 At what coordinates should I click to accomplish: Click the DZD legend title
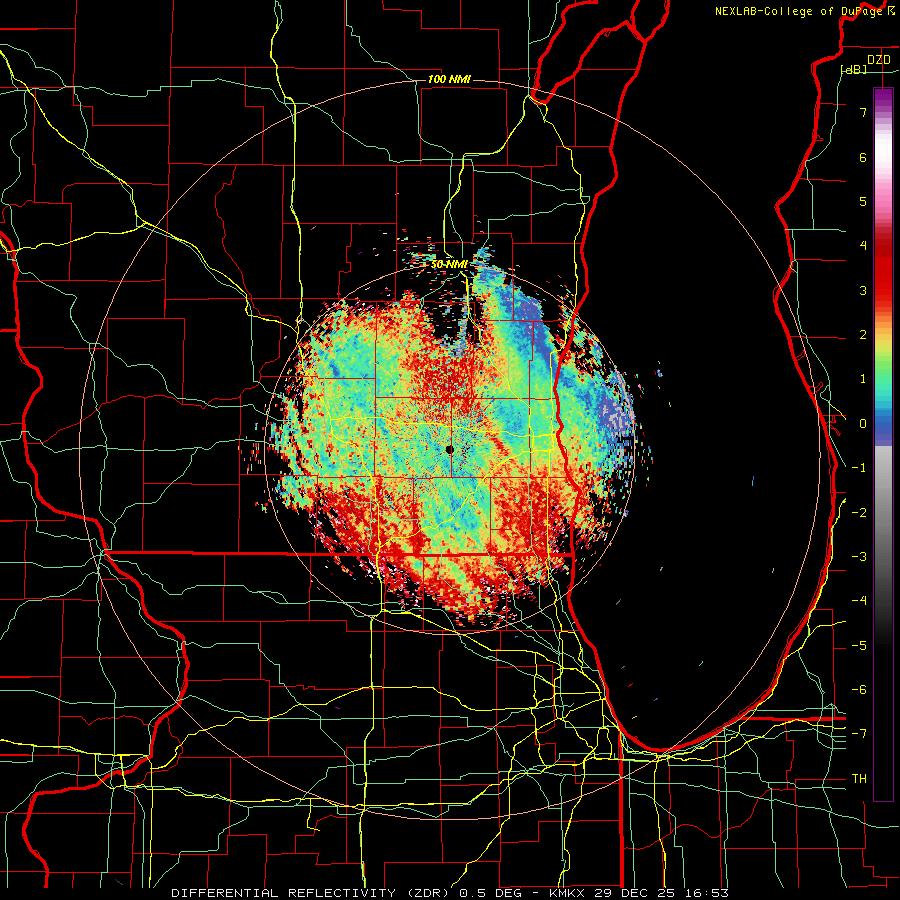click(879, 60)
